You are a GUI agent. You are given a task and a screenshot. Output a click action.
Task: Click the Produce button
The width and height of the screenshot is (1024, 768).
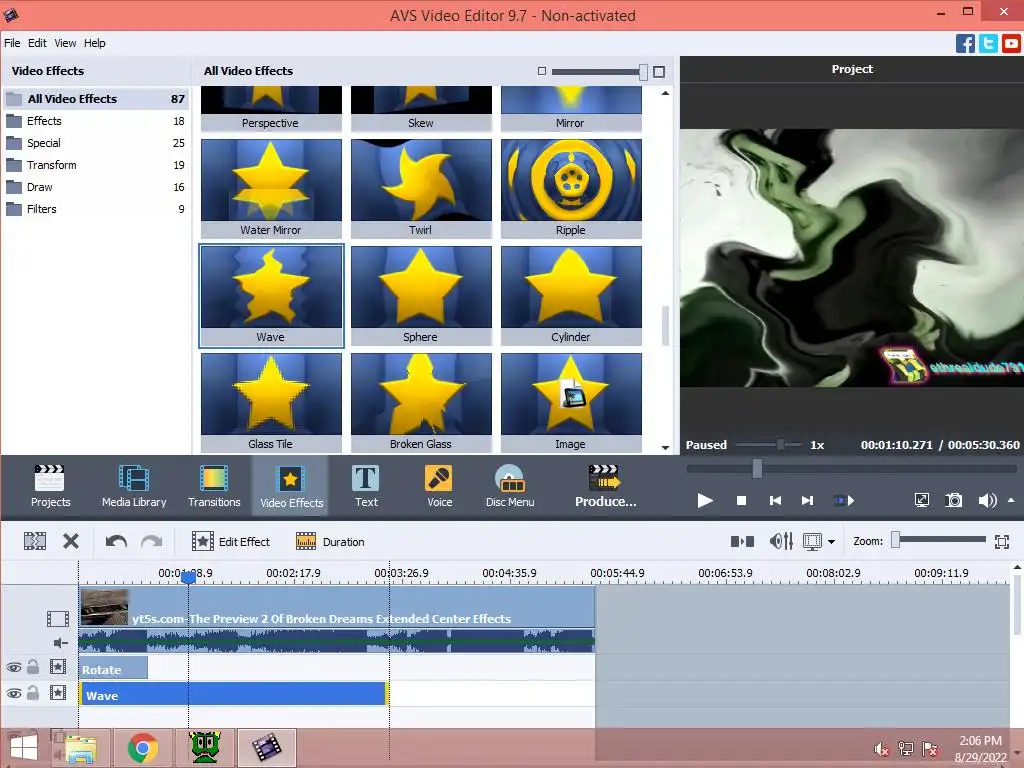point(605,485)
